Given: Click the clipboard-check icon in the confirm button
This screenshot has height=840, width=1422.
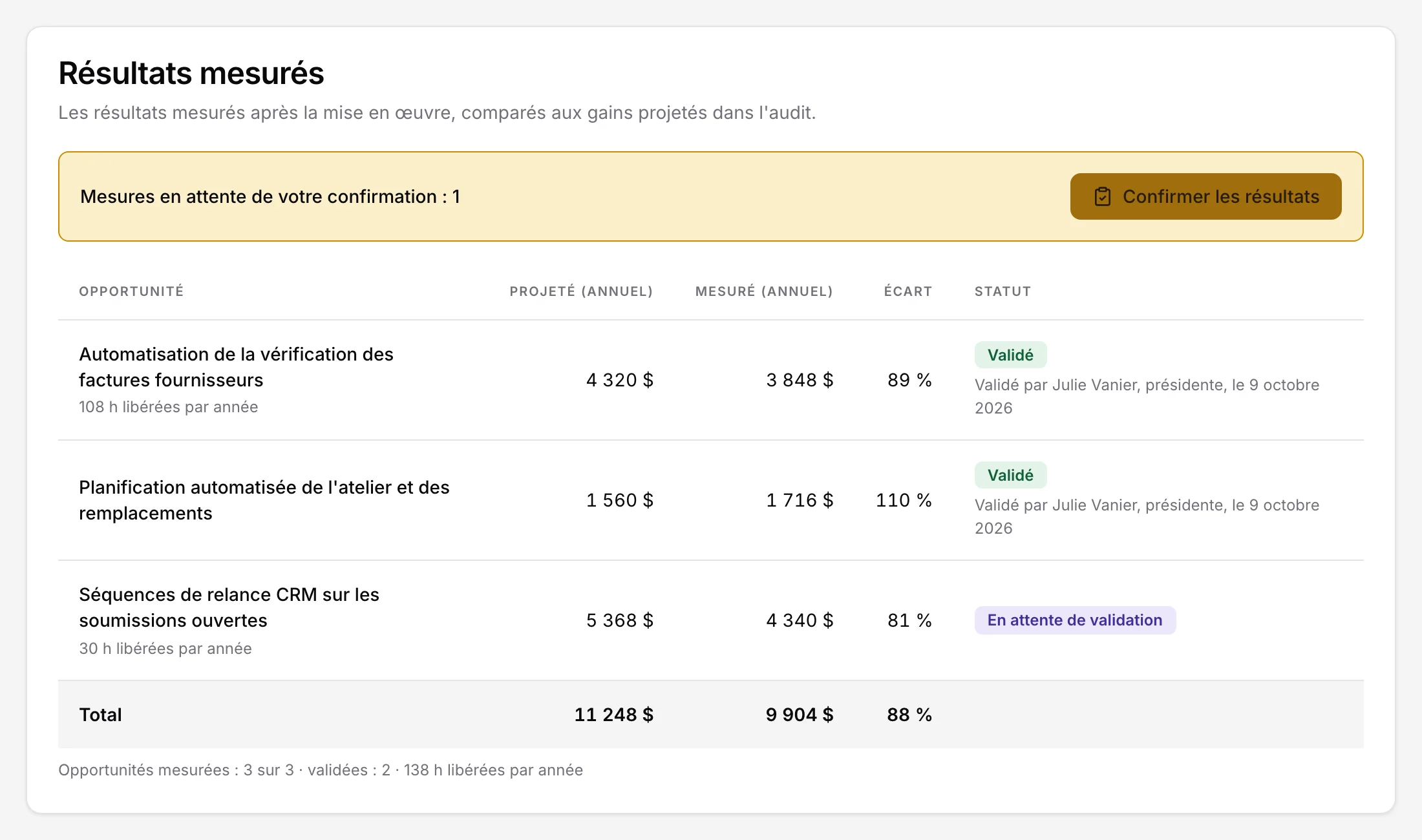Looking at the screenshot, I should 1102,196.
